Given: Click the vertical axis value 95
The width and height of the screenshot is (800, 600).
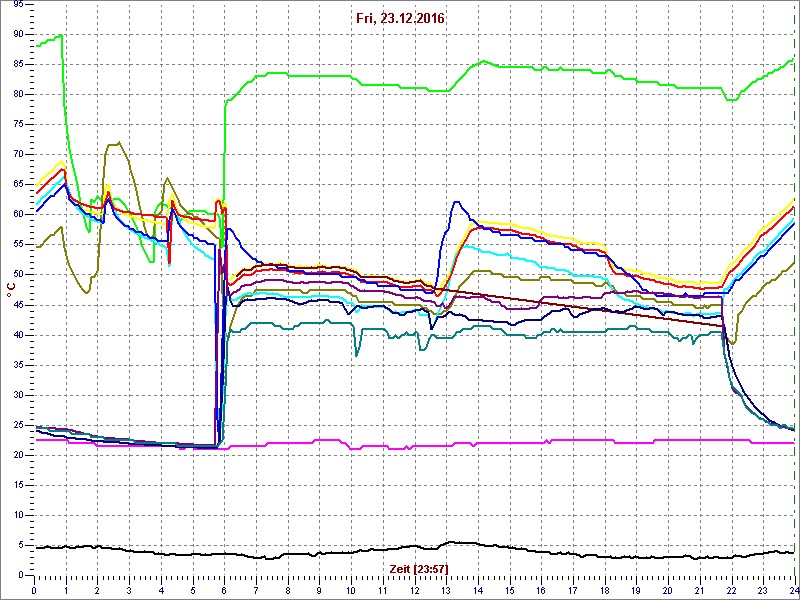Looking at the screenshot, I should pos(18,5).
